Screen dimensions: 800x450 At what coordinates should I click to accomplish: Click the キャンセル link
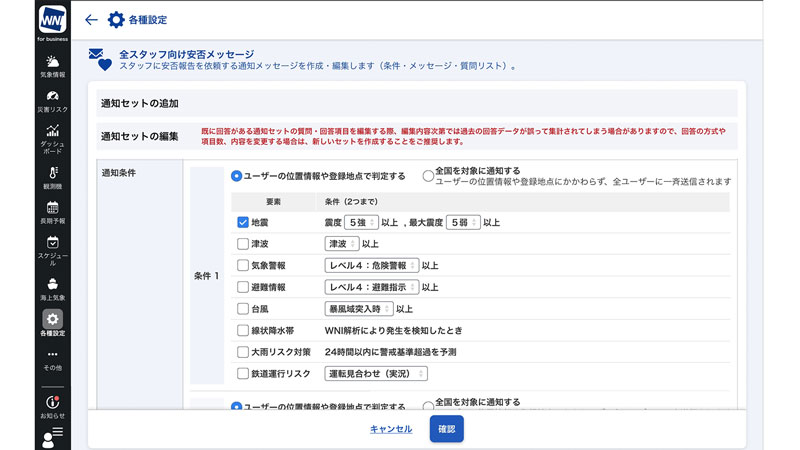pyautogui.click(x=391, y=429)
